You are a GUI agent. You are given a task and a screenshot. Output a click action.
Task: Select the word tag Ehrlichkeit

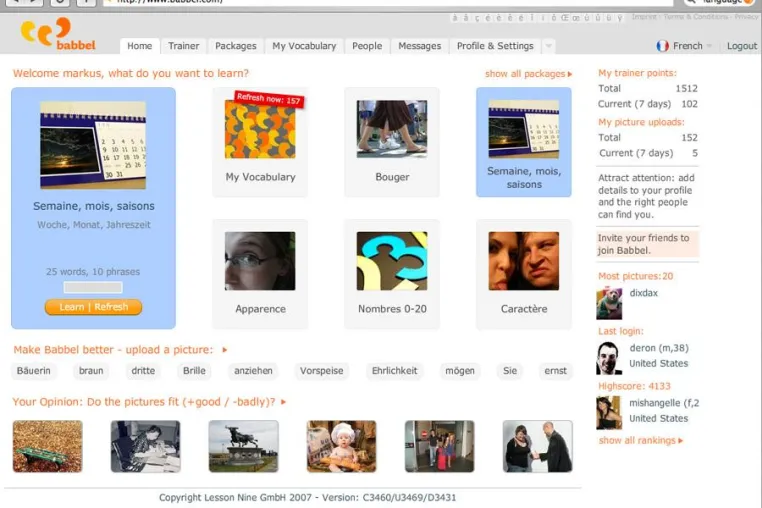point(394,371)
